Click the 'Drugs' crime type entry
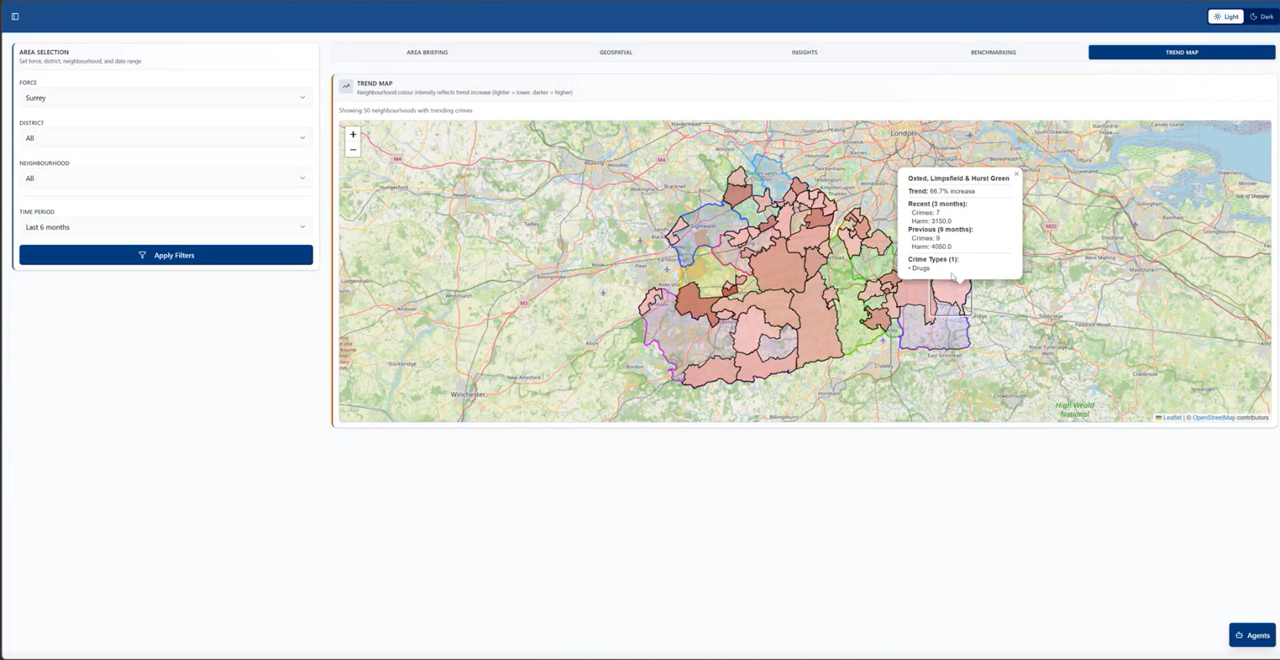This screenshot has width=1280, height=660. (919, 268)
